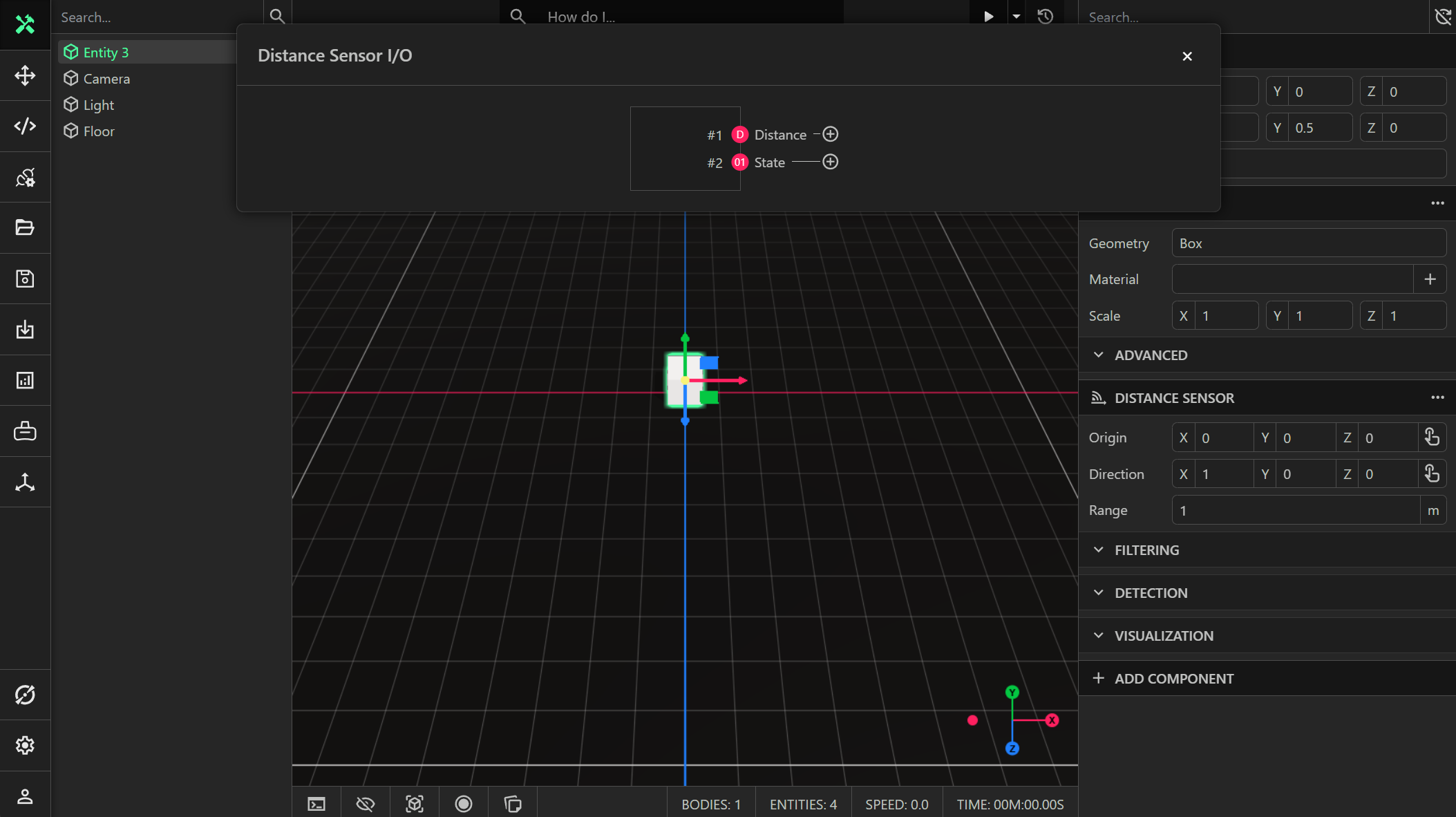Toggle the Direction link button in Distance Sensor
Image resolution: width=1456 pixels, height=817 pixels.
1431,473
